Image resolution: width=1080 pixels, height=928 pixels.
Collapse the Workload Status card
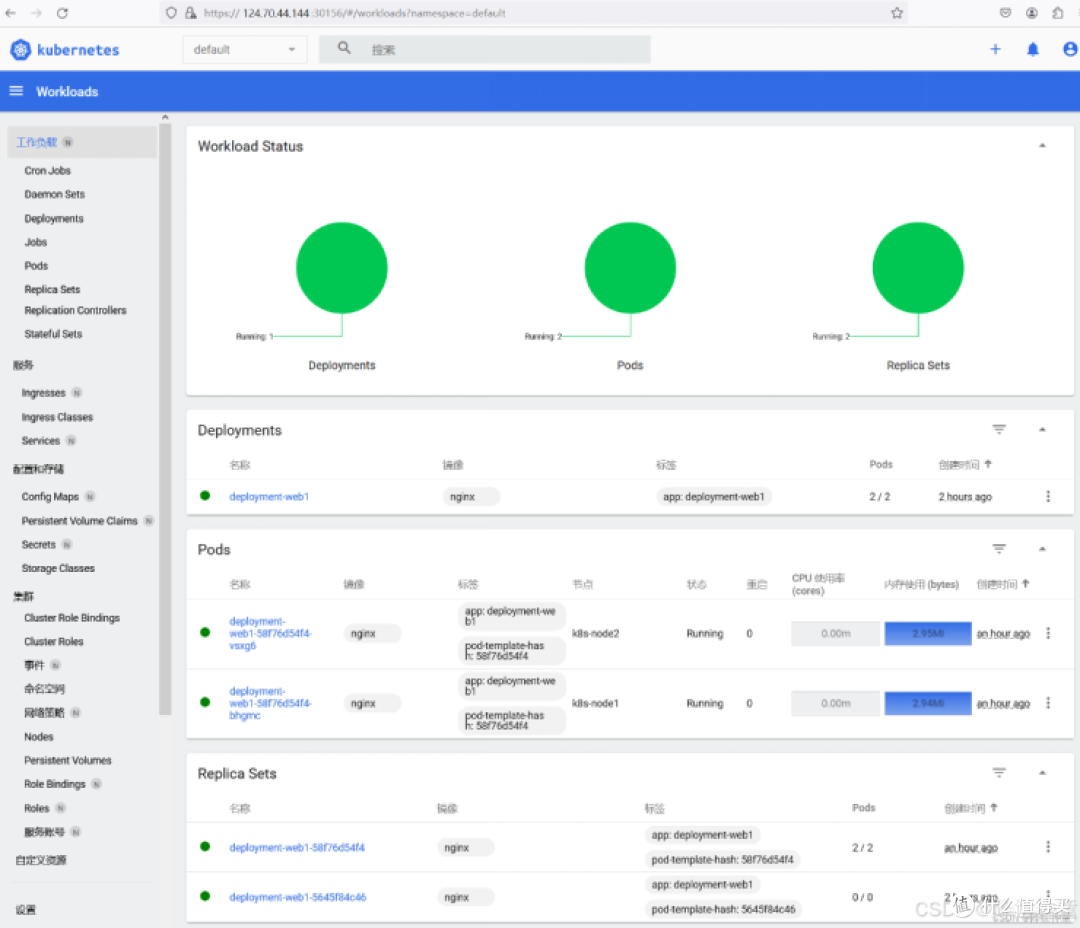1042,145
